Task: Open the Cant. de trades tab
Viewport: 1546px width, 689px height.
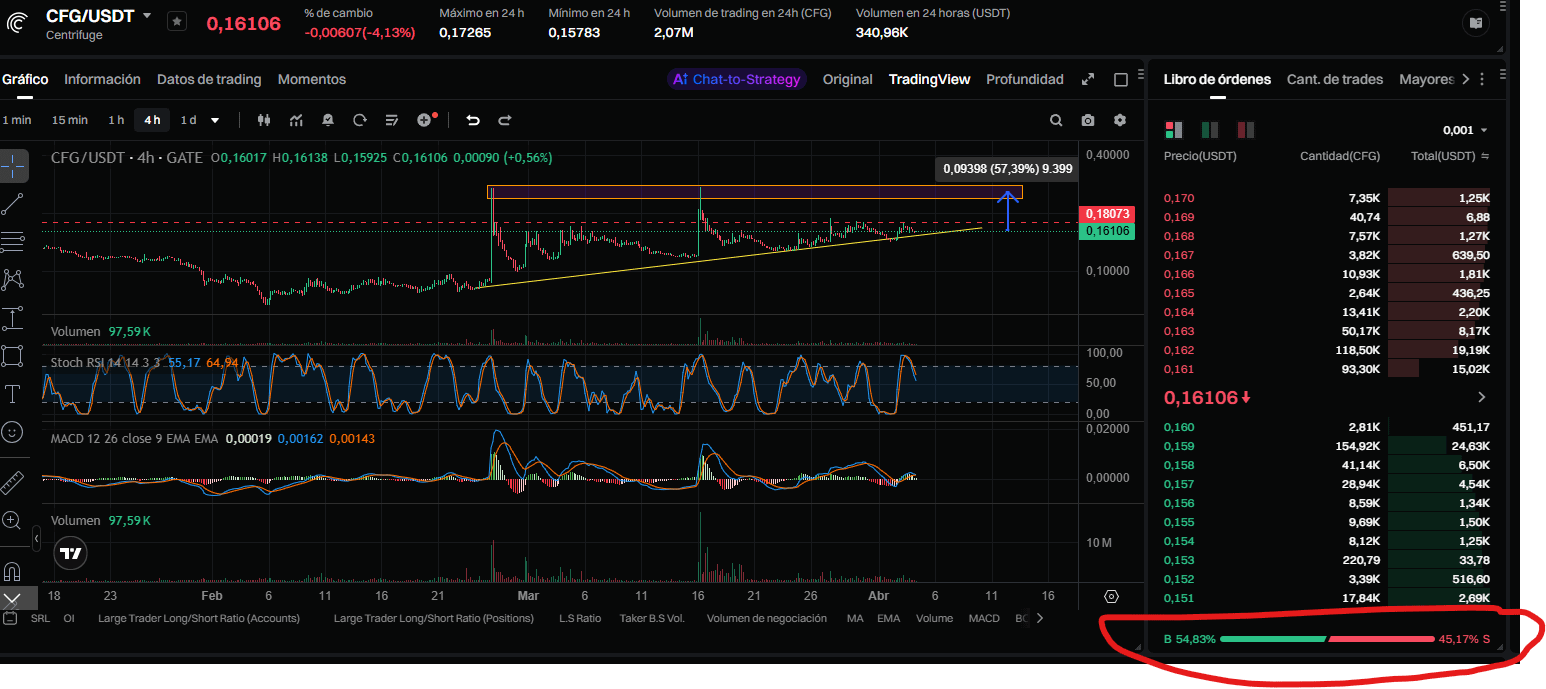Action: (1334, 79)
